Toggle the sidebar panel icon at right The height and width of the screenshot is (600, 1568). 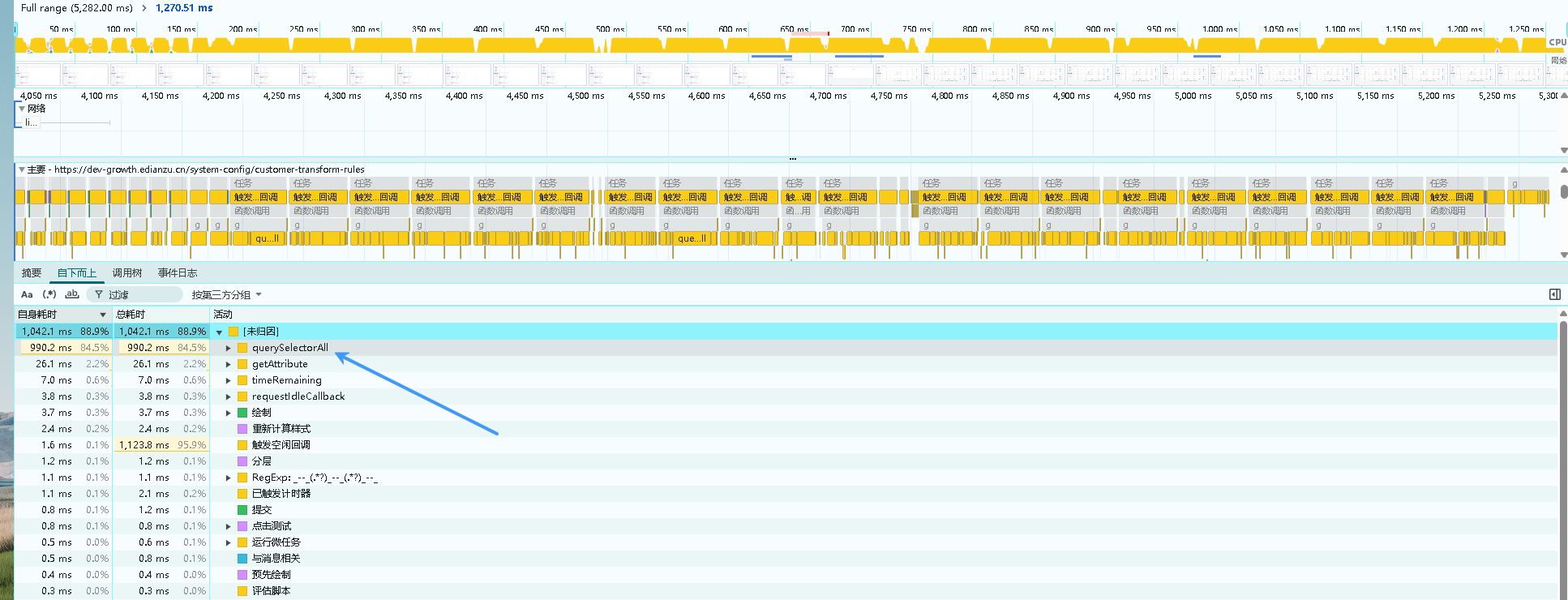(1554, 294)
